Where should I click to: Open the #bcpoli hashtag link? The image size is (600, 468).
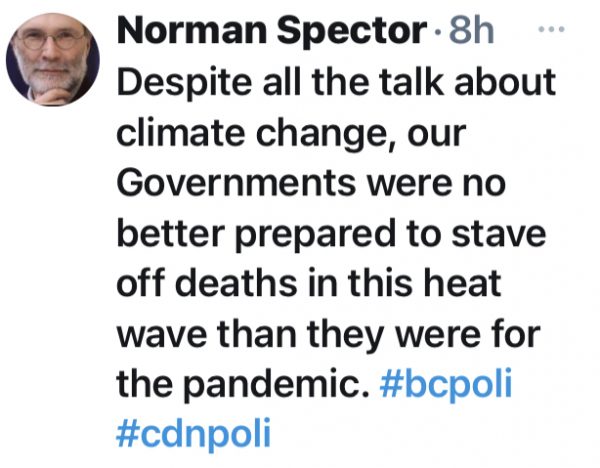tap(445, 386)
